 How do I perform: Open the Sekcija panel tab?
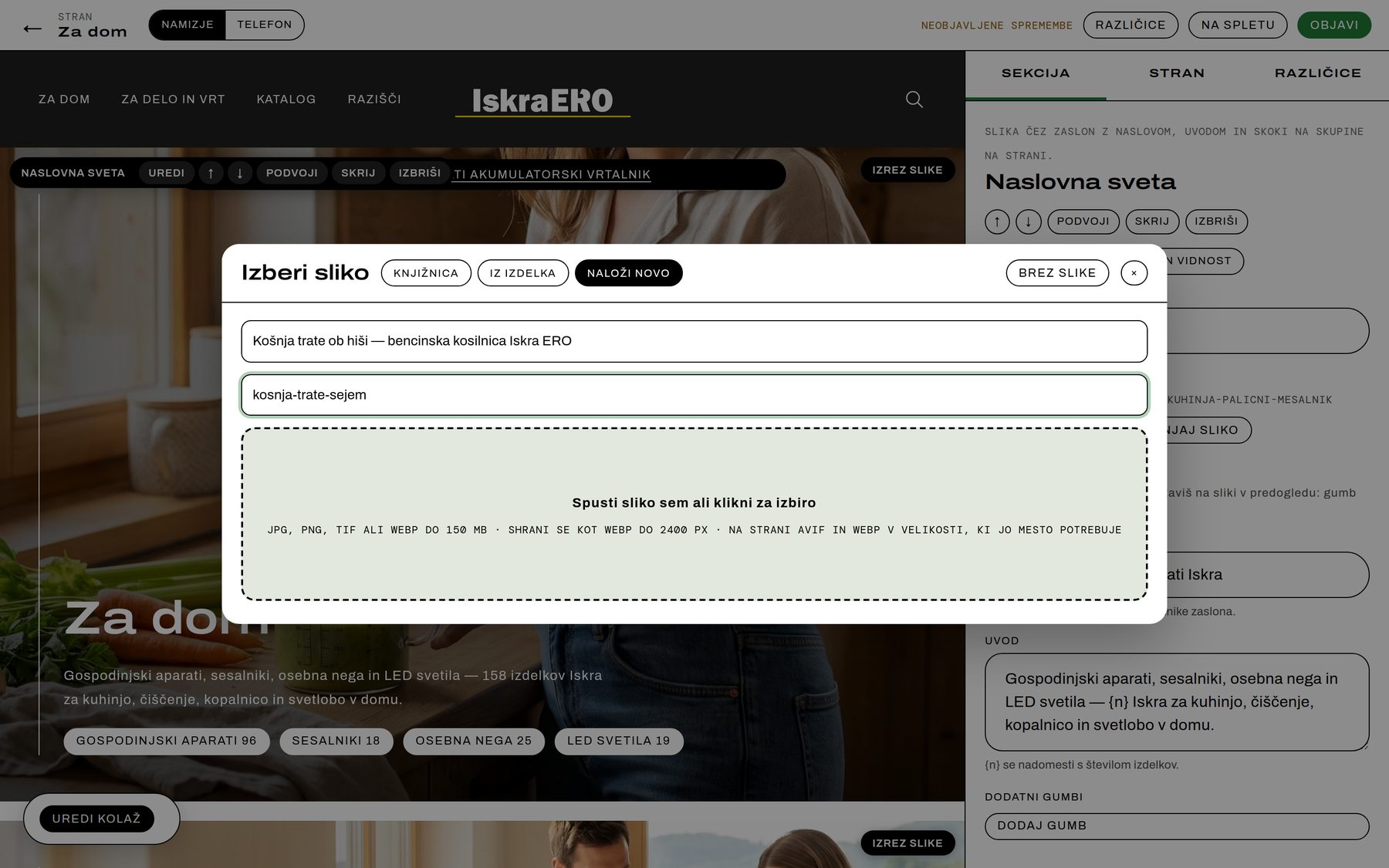click(x=1036, y=74)
